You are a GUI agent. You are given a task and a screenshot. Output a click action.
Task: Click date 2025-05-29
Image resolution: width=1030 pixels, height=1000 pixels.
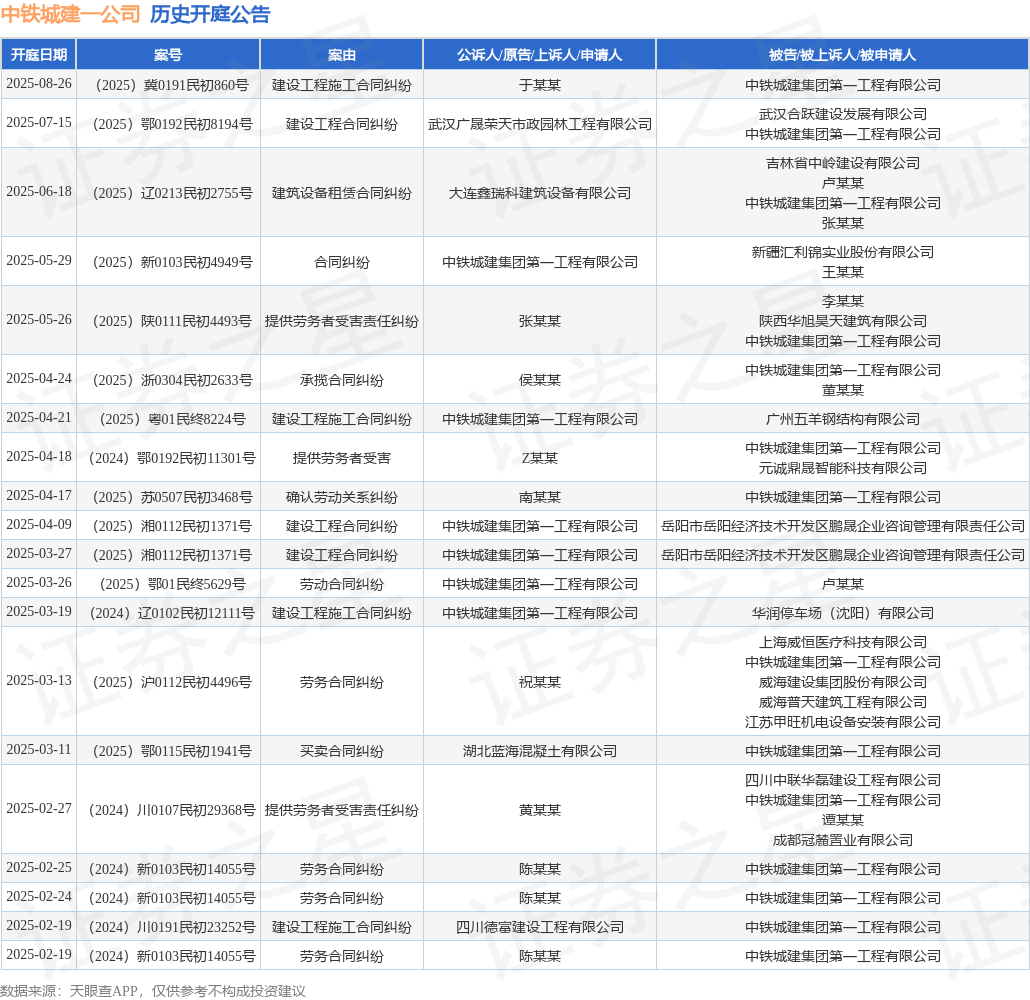pos(39,261)
